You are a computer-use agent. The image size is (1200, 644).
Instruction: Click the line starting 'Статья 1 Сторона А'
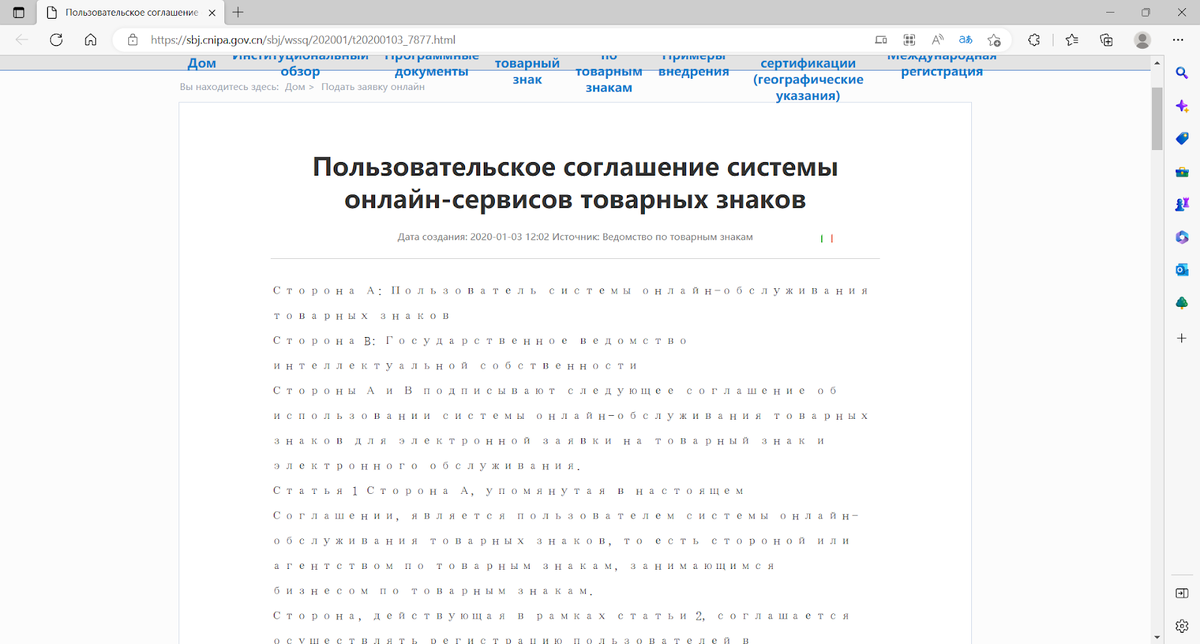pos(508,490)
